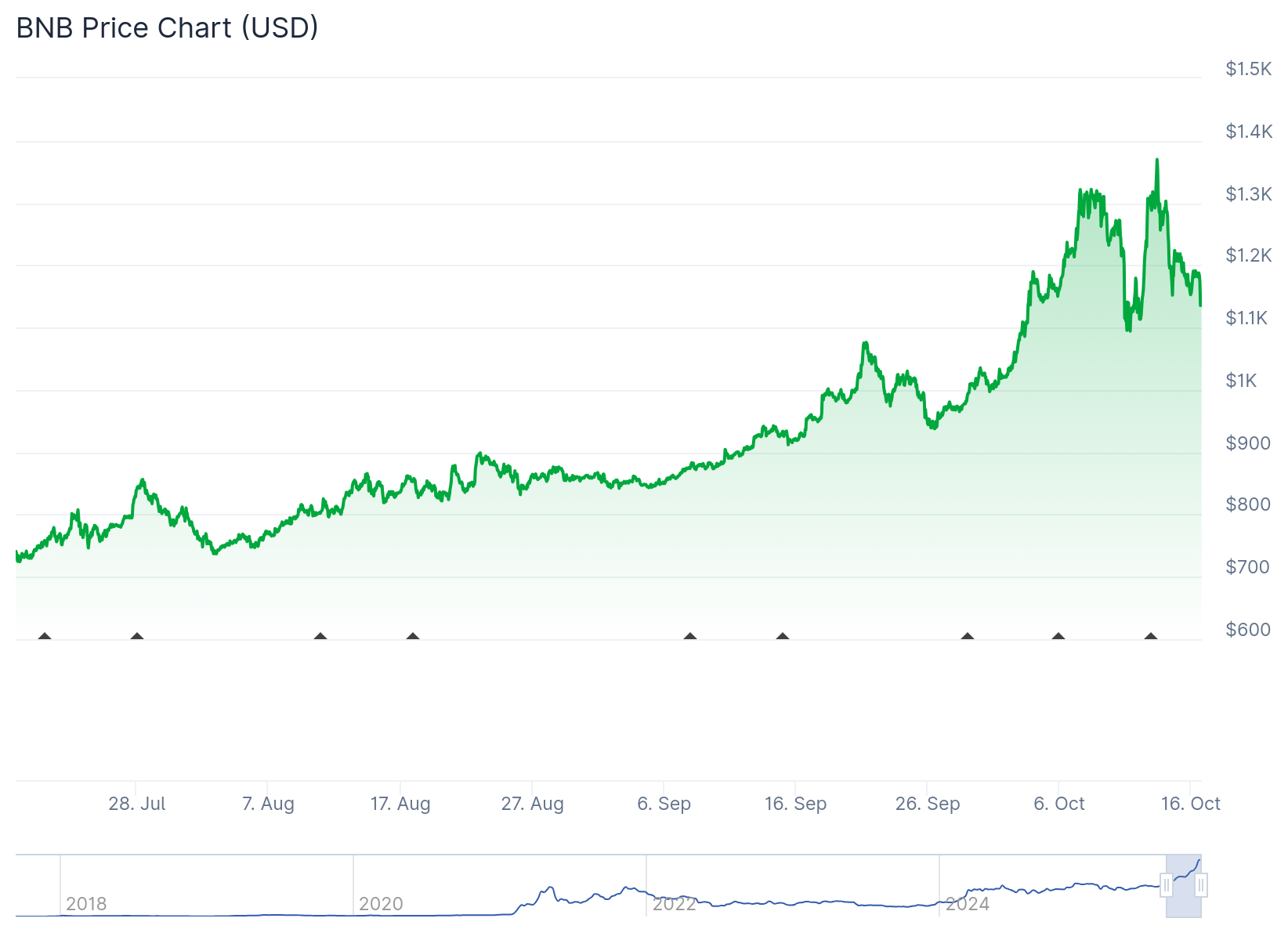Grab the left navigator range handle

[1167, 886]
